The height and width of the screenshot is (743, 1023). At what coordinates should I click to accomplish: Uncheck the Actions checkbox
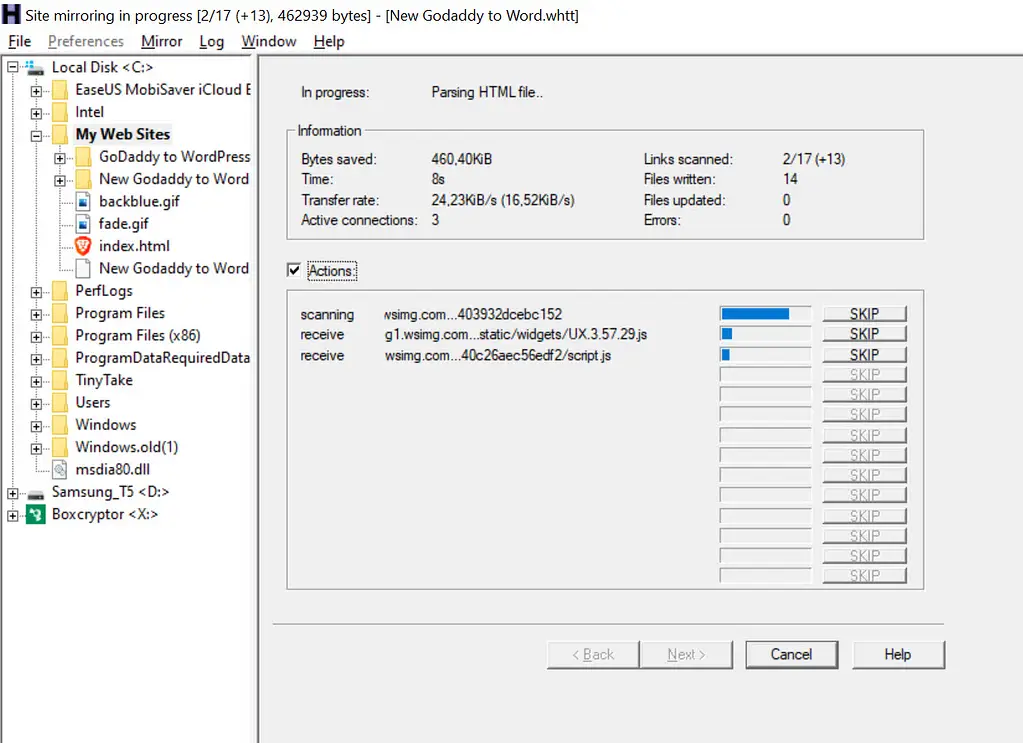click(x=294, y=271)
